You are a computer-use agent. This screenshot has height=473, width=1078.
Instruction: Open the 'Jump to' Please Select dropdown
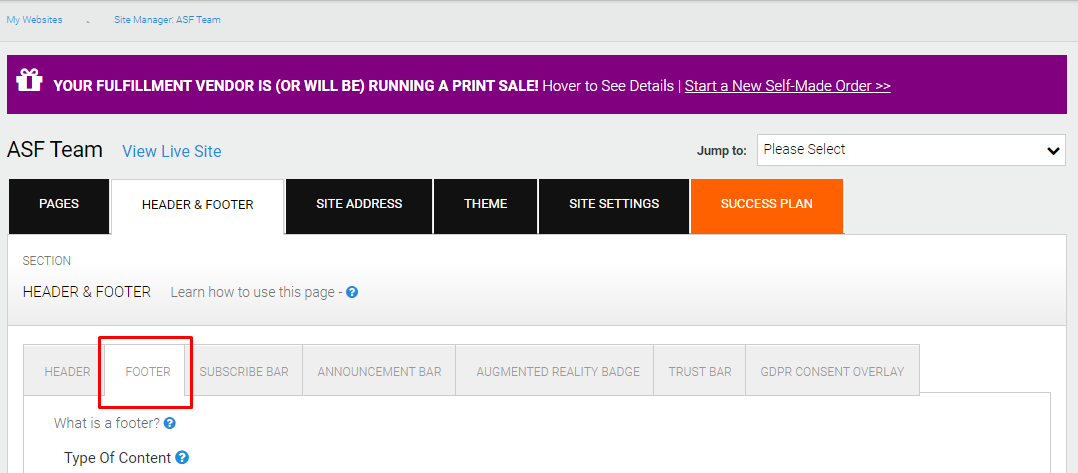(912, 150)
